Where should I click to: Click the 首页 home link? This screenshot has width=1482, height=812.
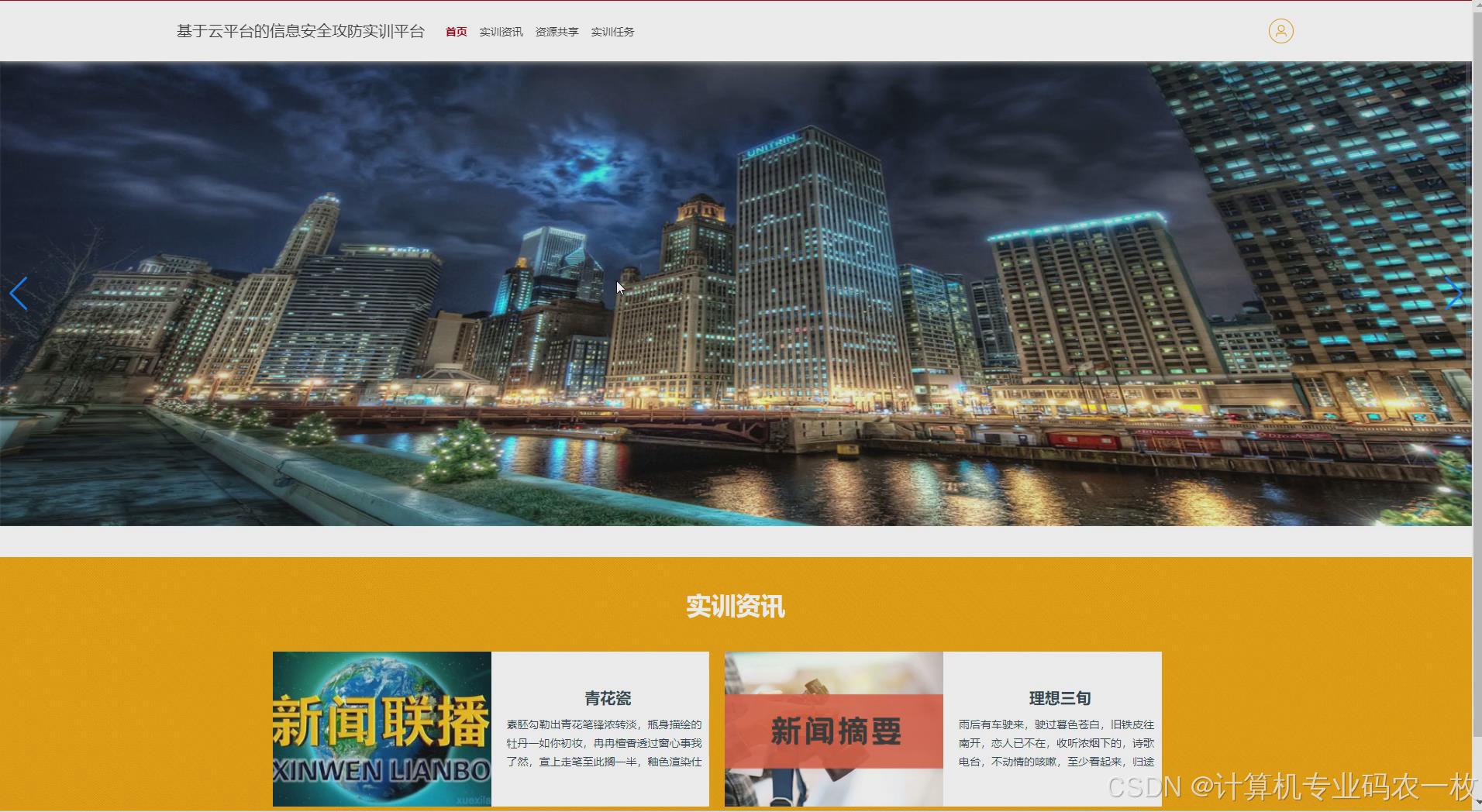pos(456,32)
